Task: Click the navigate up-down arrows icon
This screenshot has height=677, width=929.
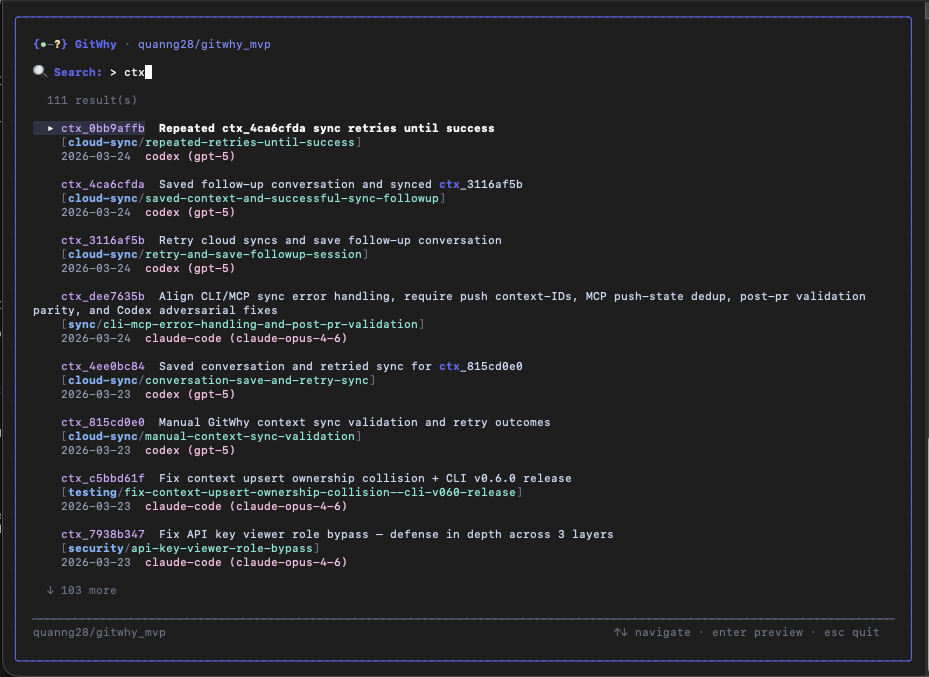Action: [x=620, y=632]
